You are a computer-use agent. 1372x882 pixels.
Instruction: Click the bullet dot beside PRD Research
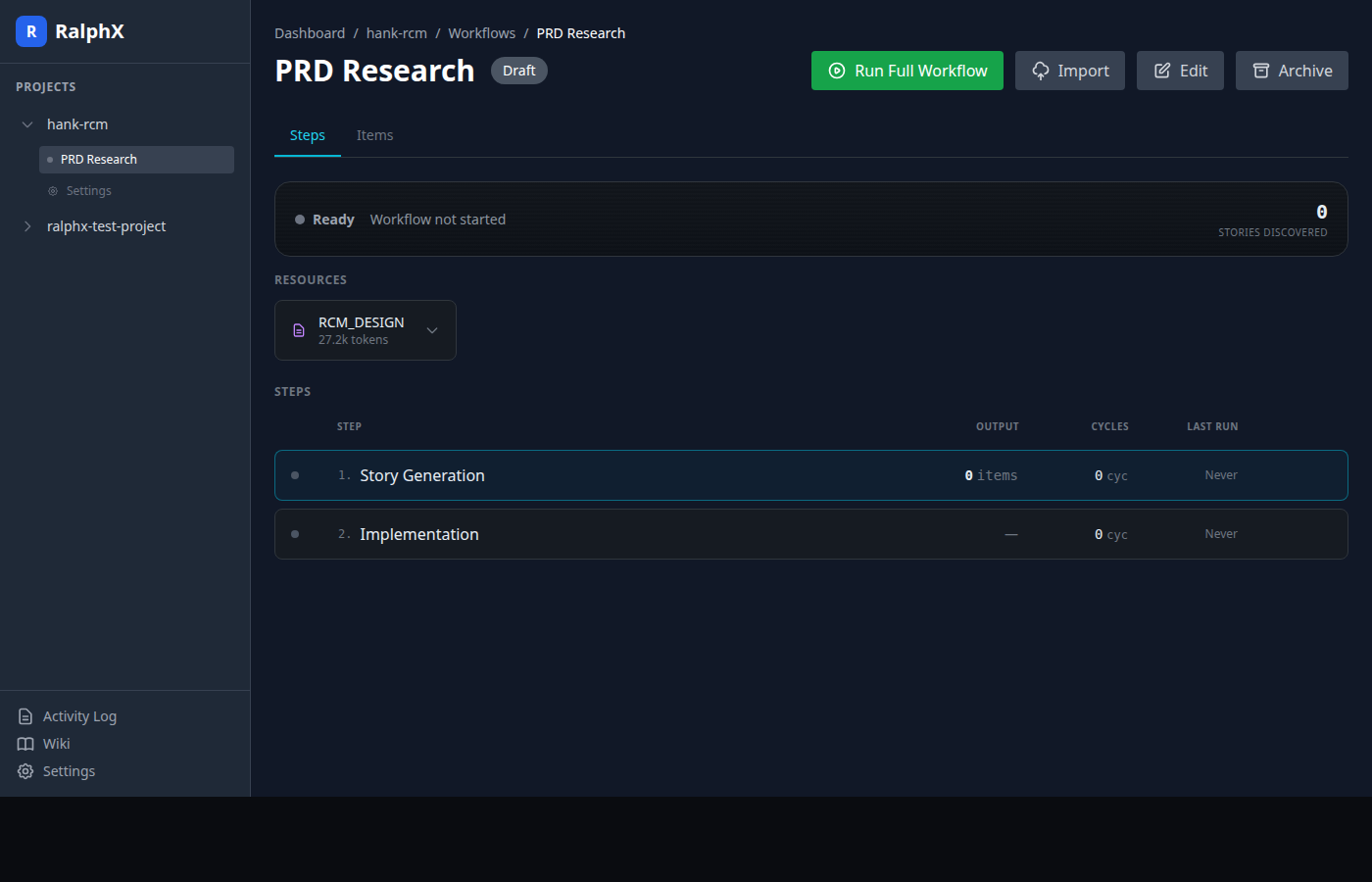point(50,160)
